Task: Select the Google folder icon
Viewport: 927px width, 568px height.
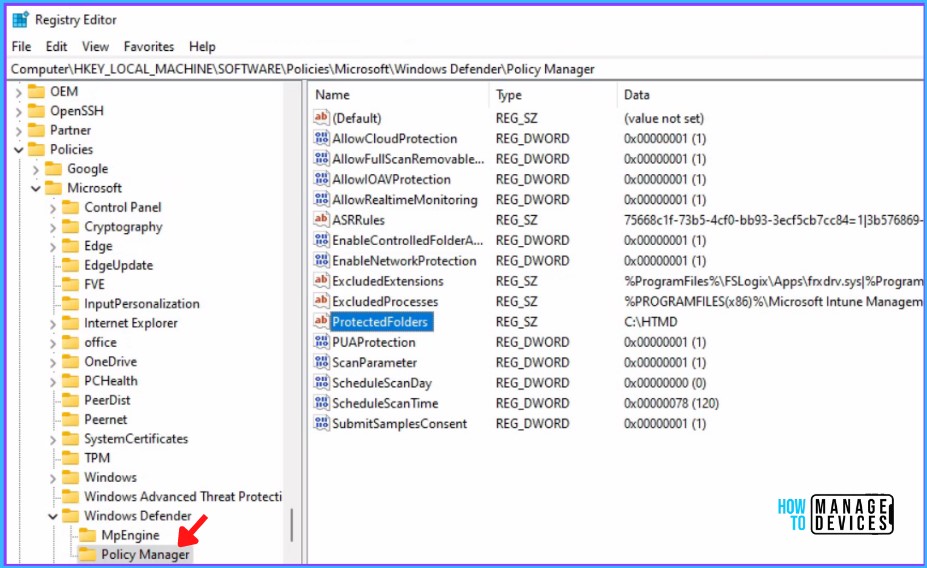Action: pyautogui.click(x=54, y=168)
